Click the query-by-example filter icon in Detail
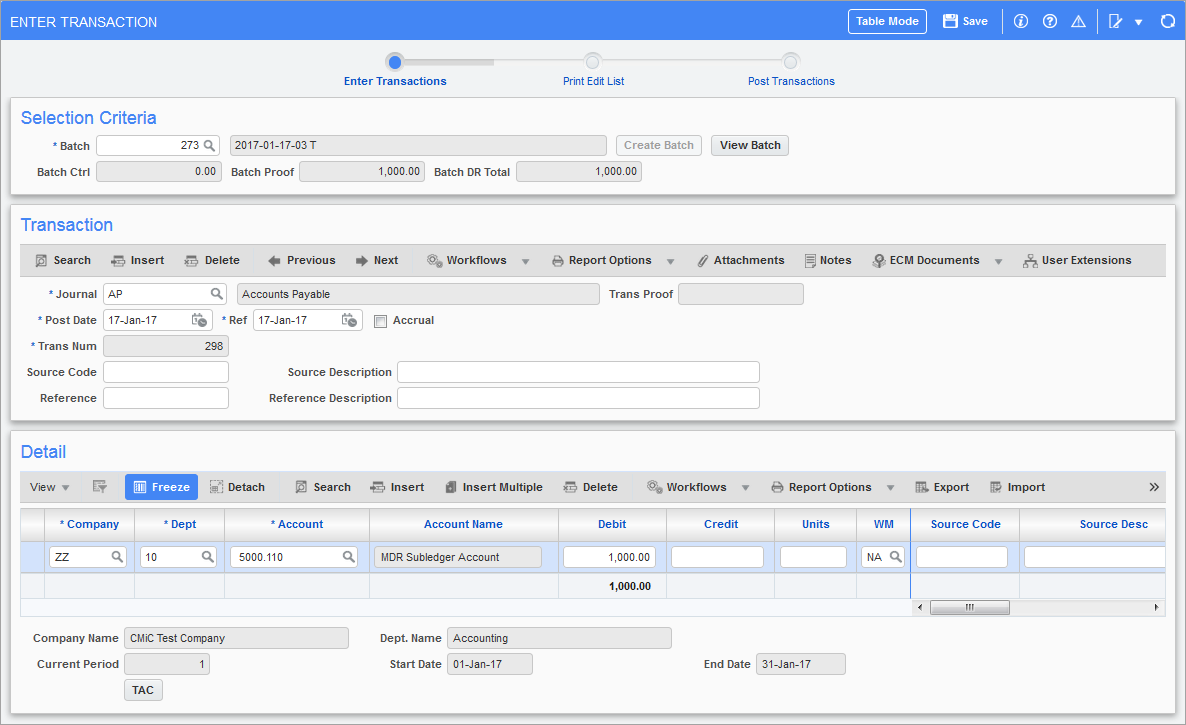 click(x=100, y=487)
